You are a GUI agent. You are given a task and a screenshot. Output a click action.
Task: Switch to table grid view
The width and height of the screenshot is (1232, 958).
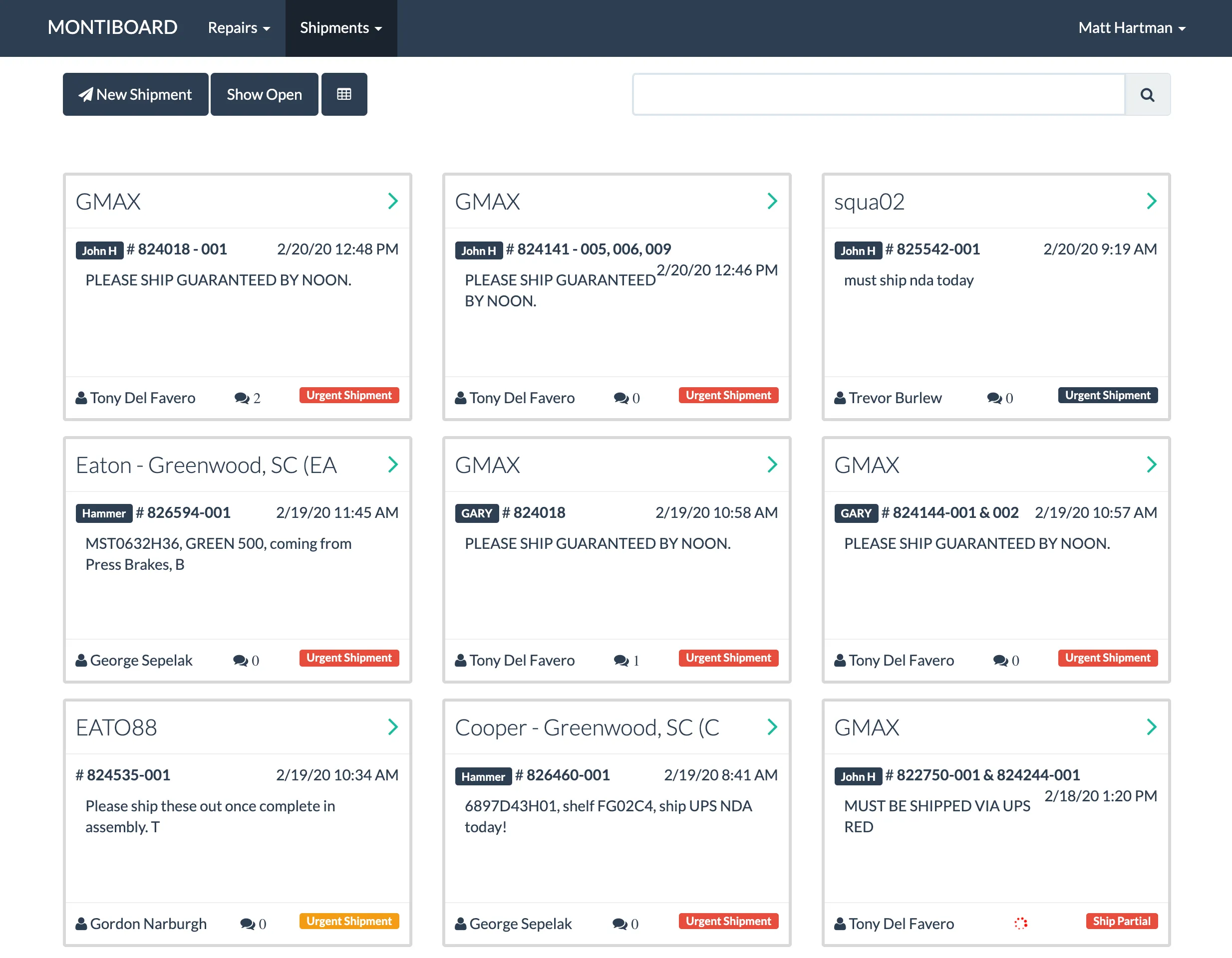(344, 94)
